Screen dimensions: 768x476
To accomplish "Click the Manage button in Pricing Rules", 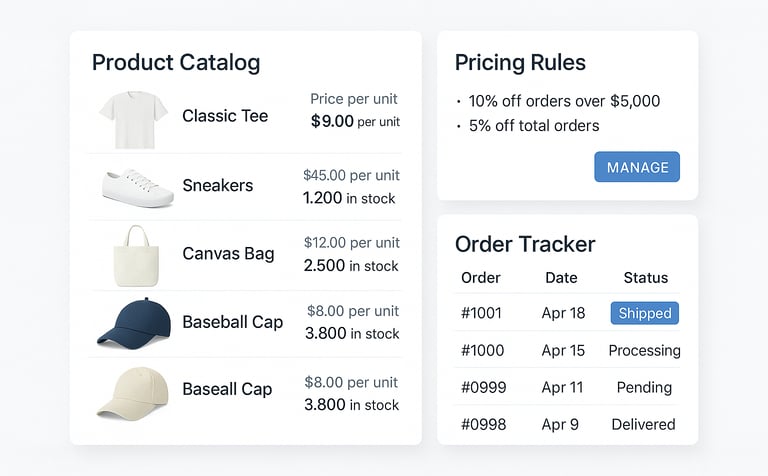I will (637, 167).
